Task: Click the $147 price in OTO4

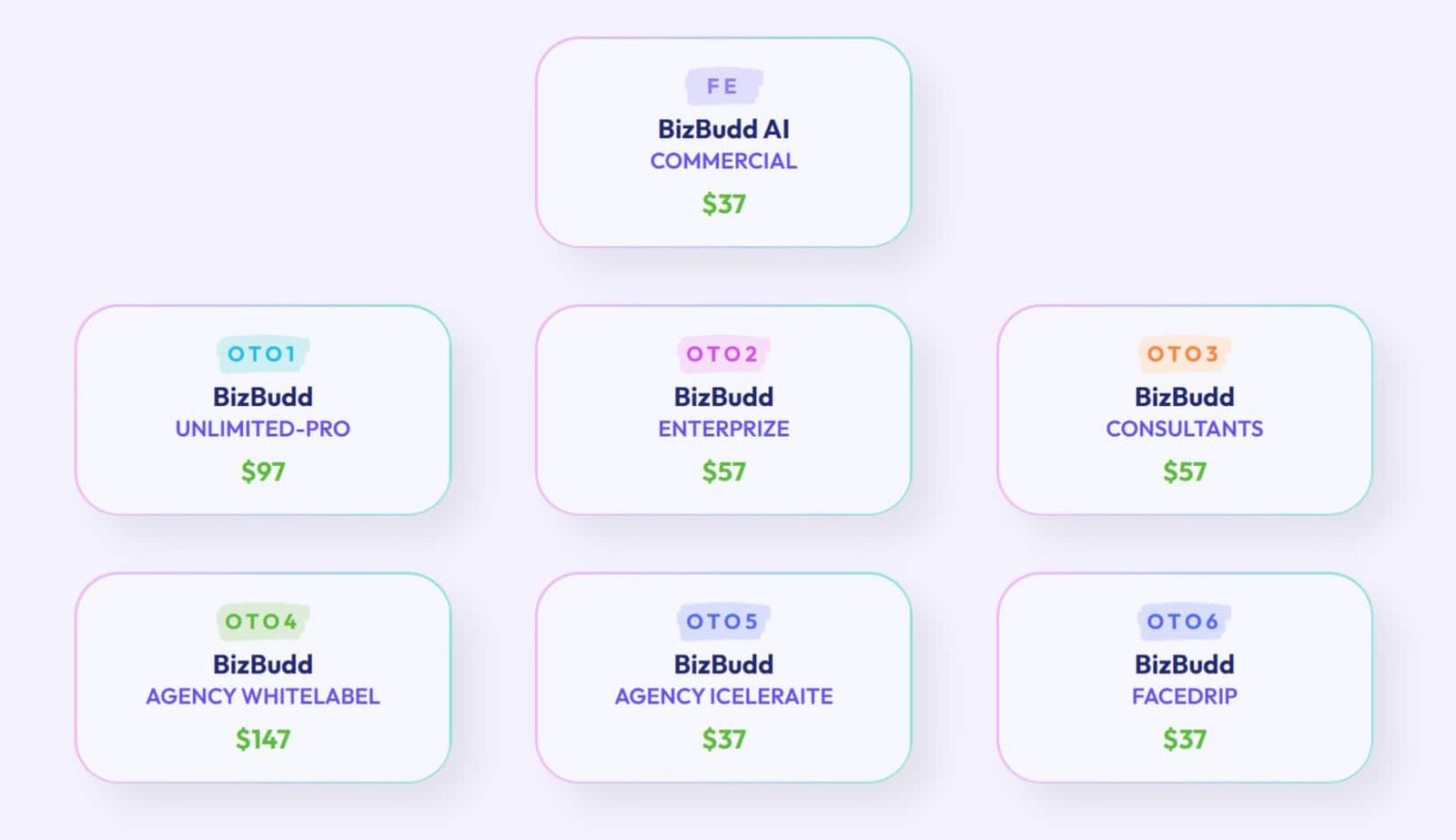Action: click(x=263, y=739)
